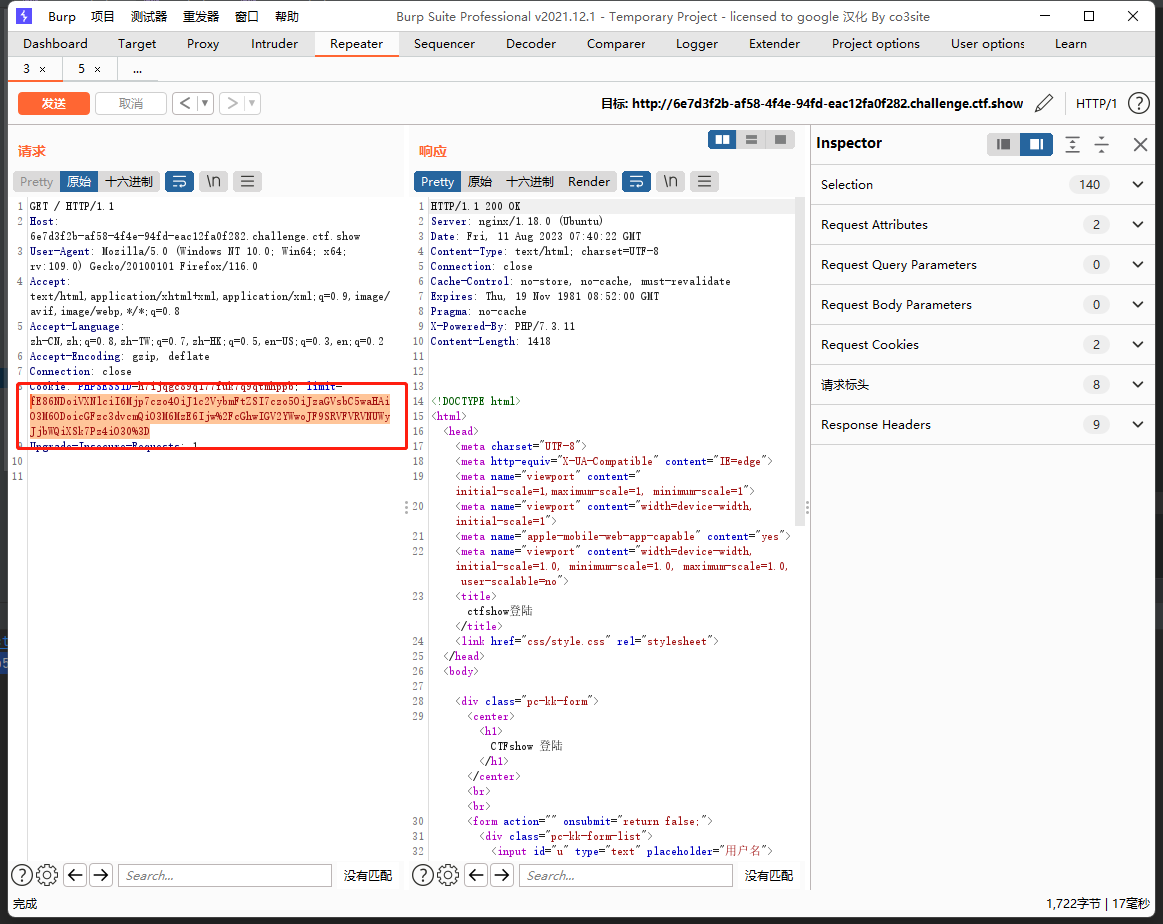Switch request view to 十六进制
Screen dimensions: 1163x924
click(129, 182)
